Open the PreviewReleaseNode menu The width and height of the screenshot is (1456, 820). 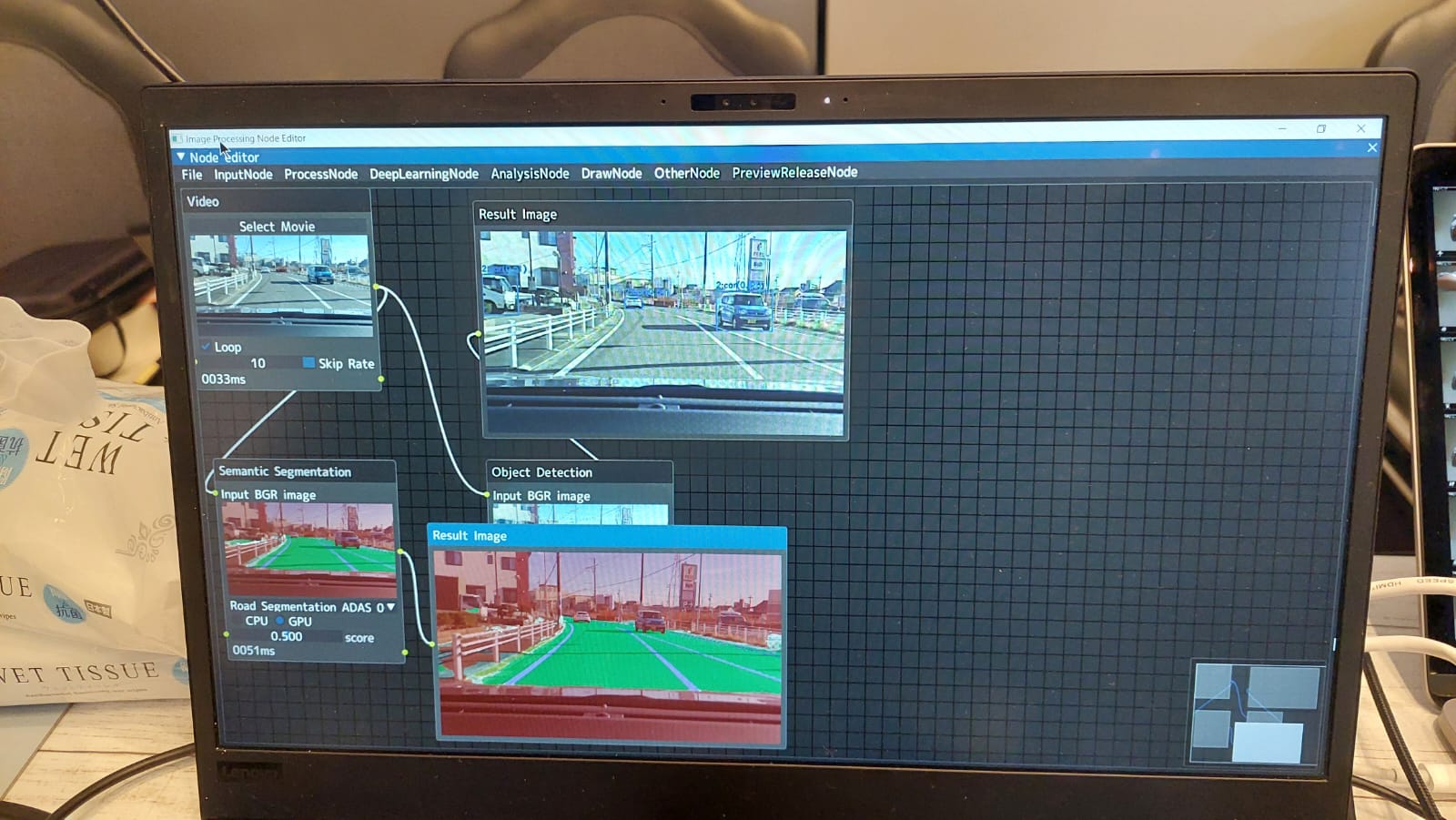pyautogui.click(x=794, y=172)
